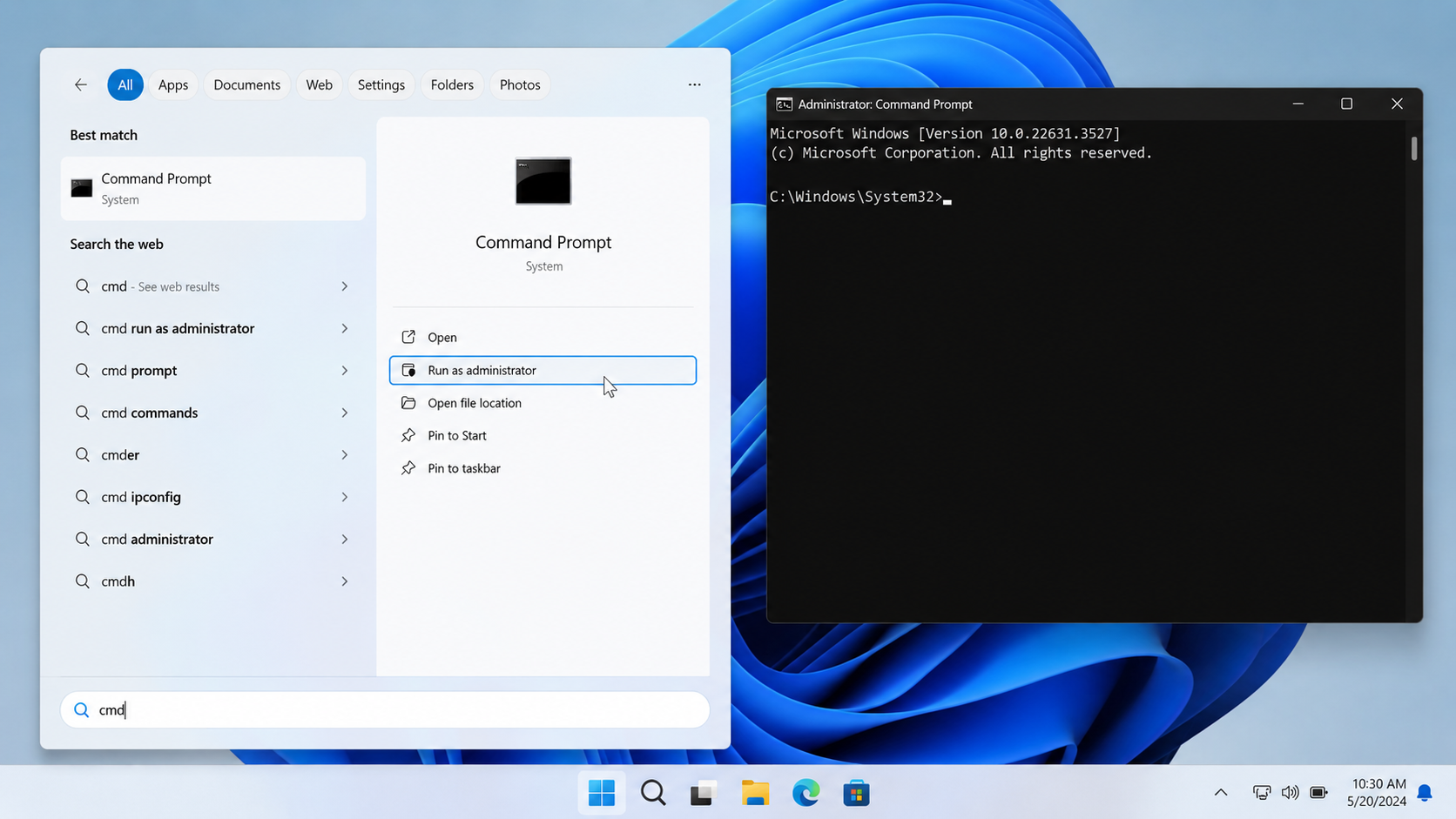Open the taskbar Search magnifier
Screen dimensions: 1456x819
click(x=653, y=793)
